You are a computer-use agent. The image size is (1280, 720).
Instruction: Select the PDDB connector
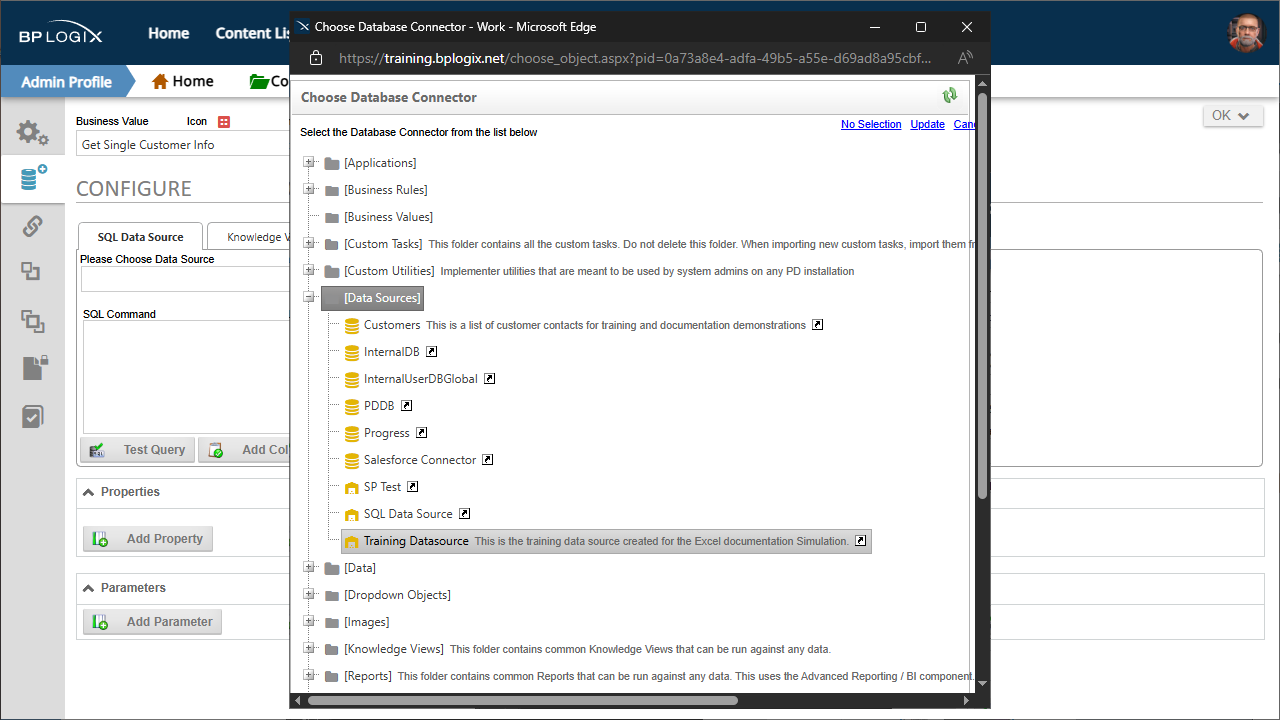[x=379, y=406]
